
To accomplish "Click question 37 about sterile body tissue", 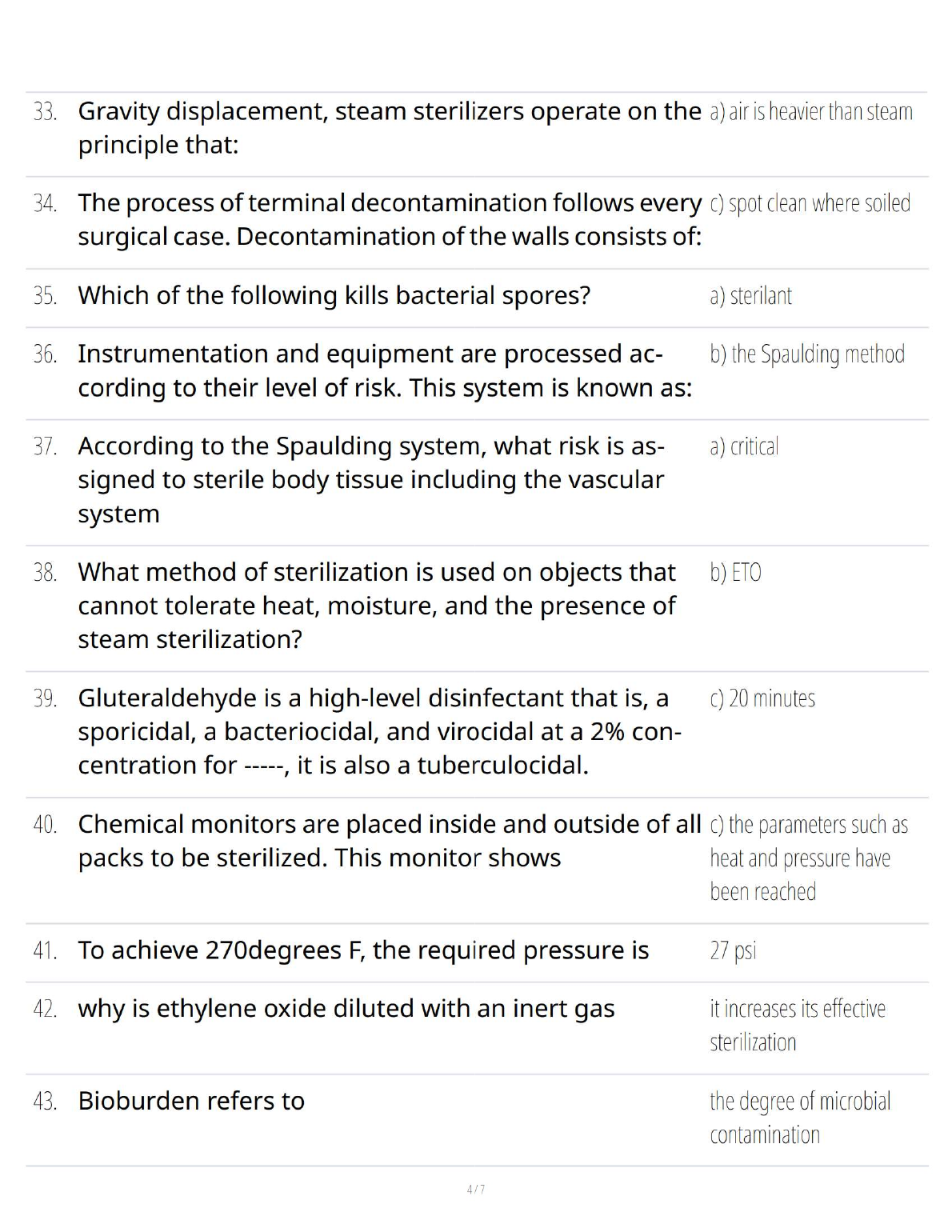I will (370, 479).
